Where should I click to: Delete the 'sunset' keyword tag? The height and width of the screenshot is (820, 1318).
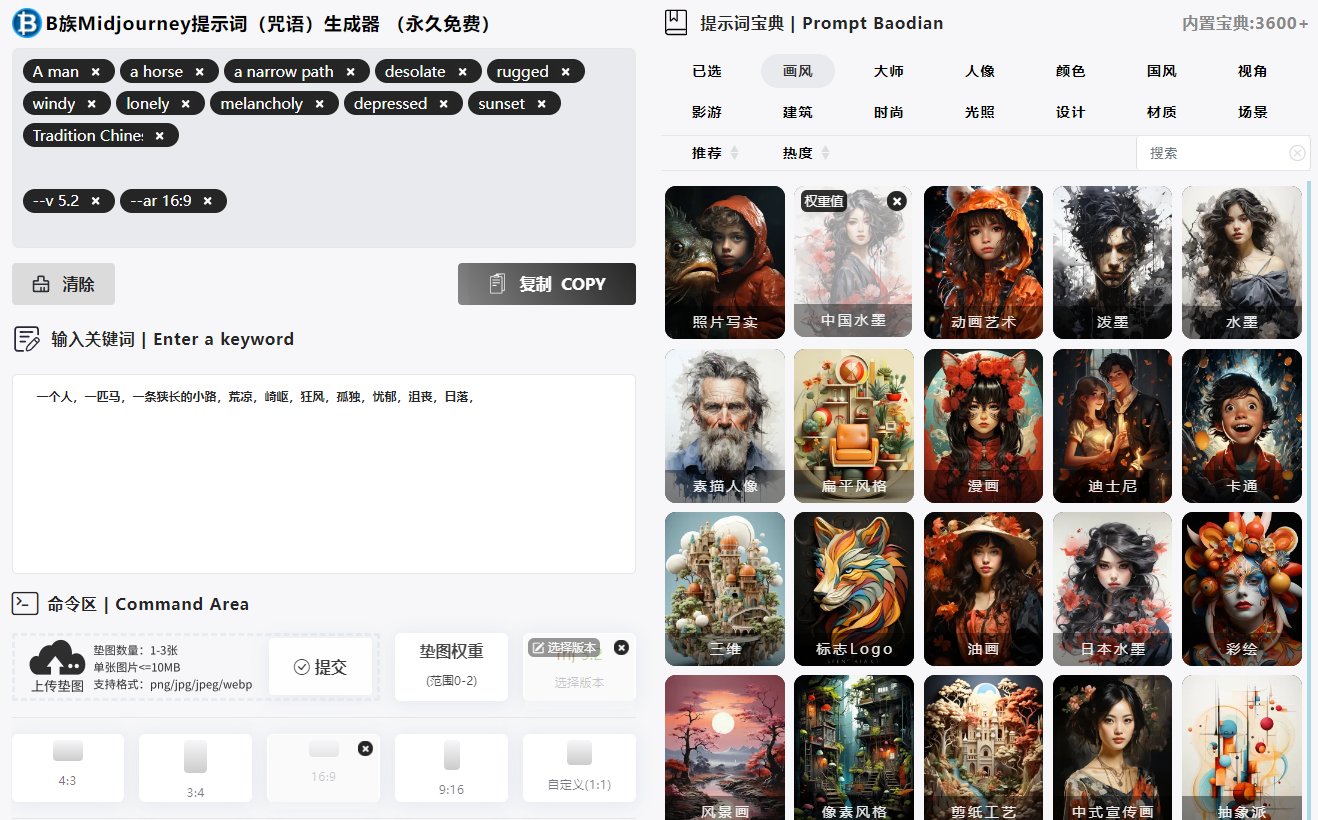(541, 104)
